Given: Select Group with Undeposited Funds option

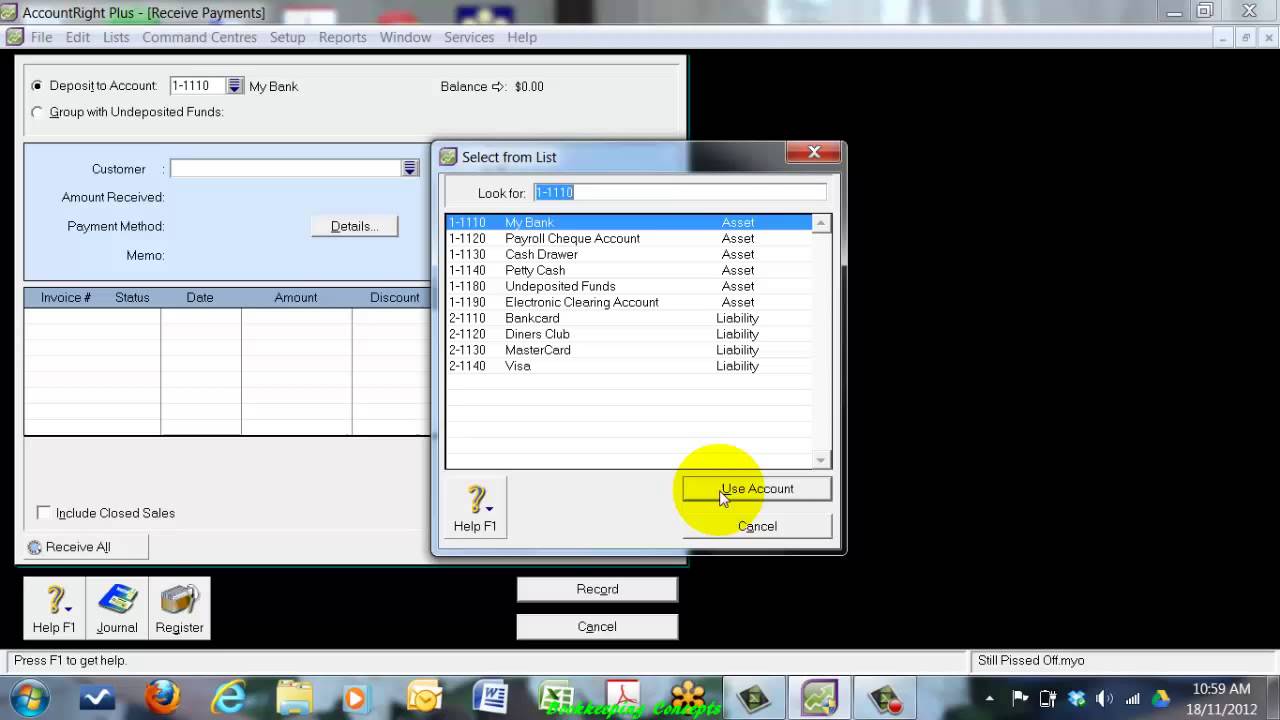Looking at the screenshot, I should tap(38, 112).
